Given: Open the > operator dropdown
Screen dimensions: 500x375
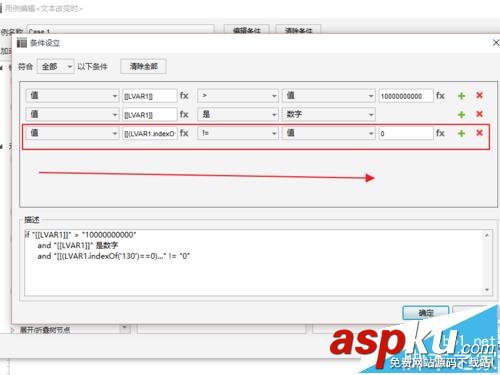Looking at the screenshot, I should click(238, 96).
